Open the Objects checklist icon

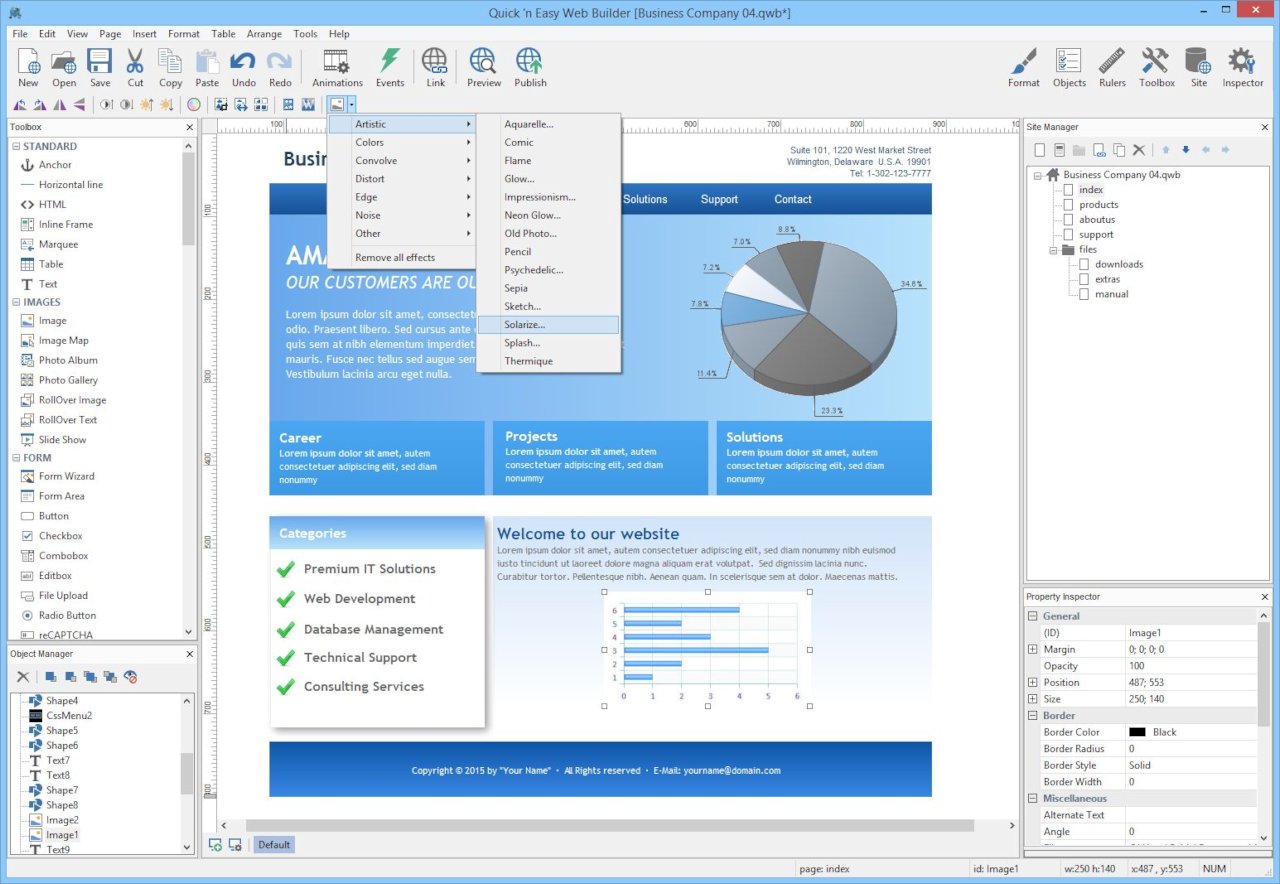[x=1069, y=61]
